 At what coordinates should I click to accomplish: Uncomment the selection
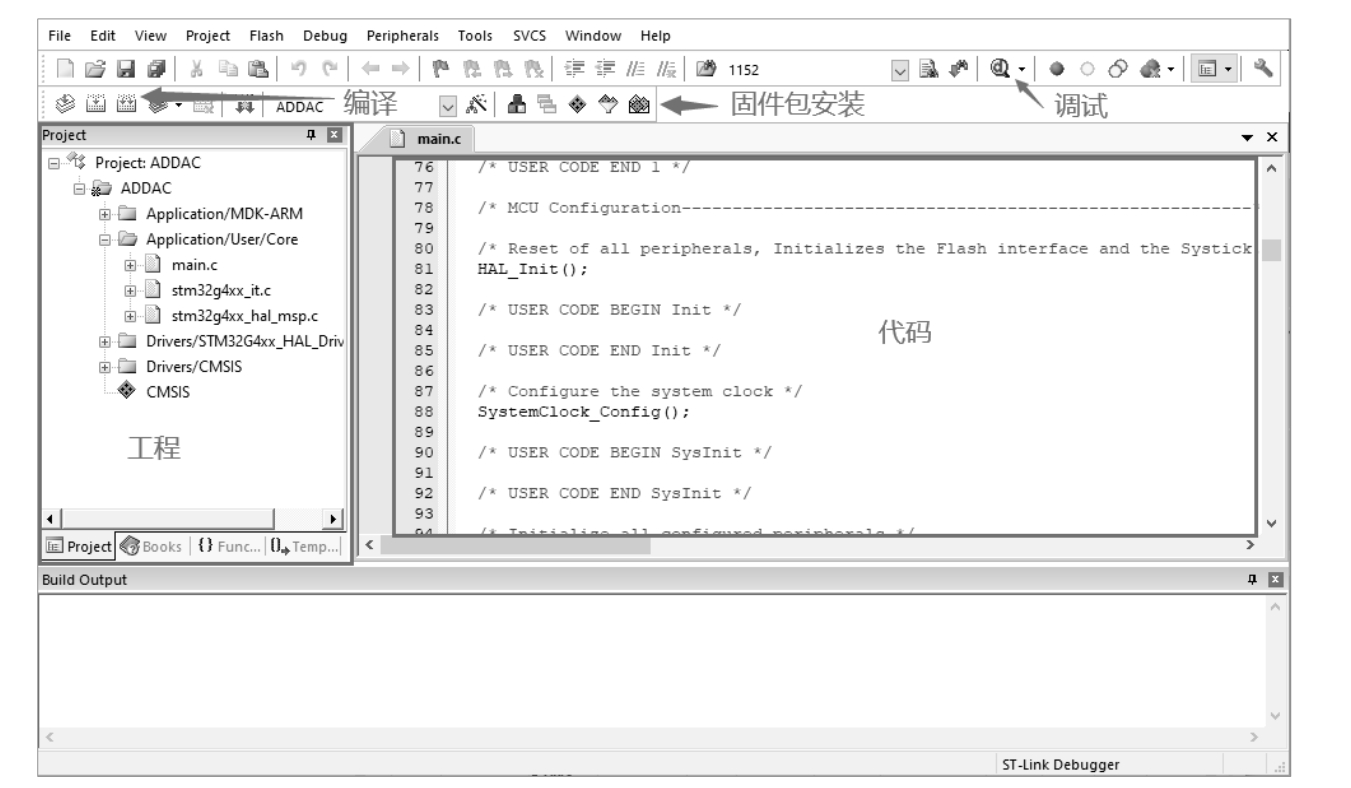[x=666, y=69]
